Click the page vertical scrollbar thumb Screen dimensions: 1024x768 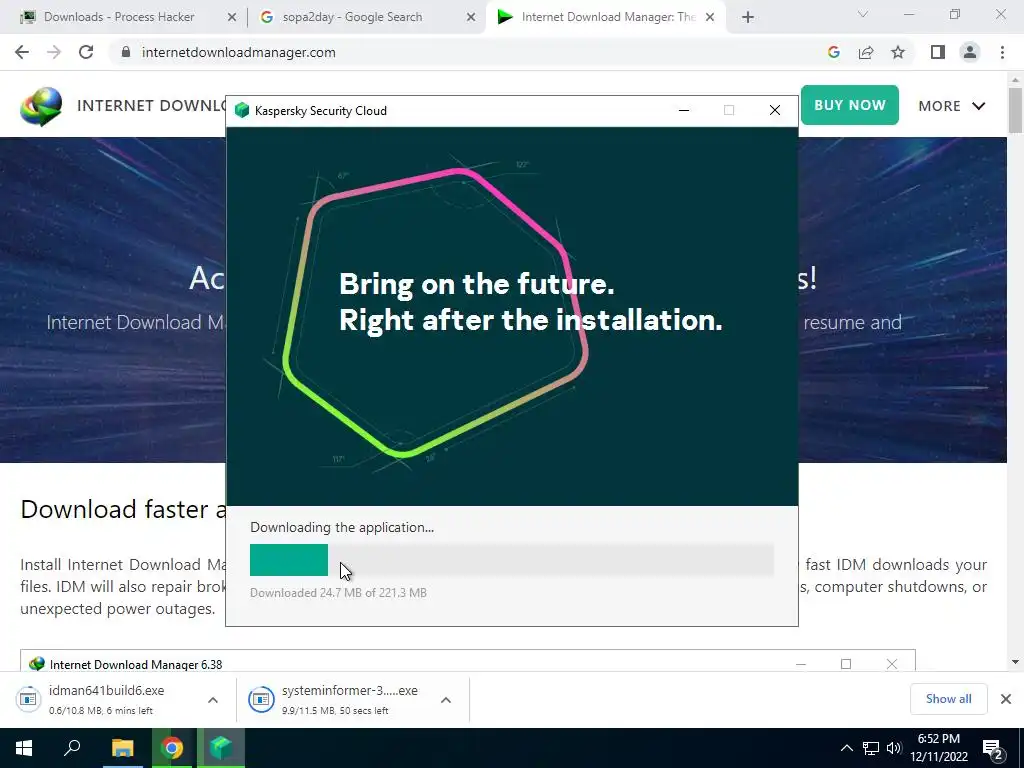tap(1016, 109)
